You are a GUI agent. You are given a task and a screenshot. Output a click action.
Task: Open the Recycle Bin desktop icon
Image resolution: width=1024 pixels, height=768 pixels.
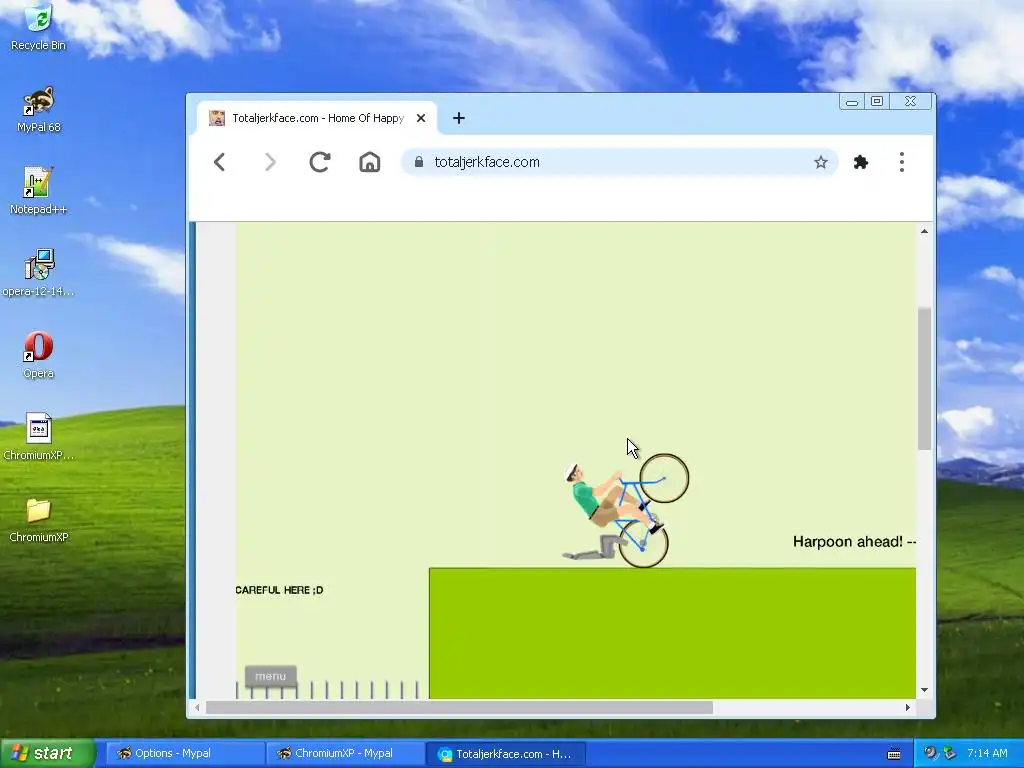(x=39, y=27)
